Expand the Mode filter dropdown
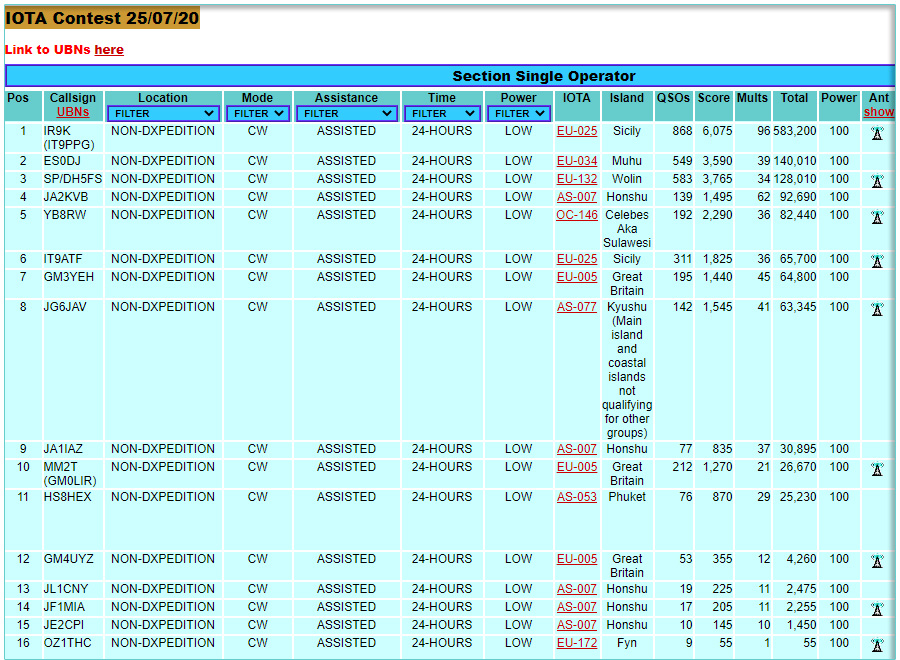The image size is (900, 660). [257, 114]
